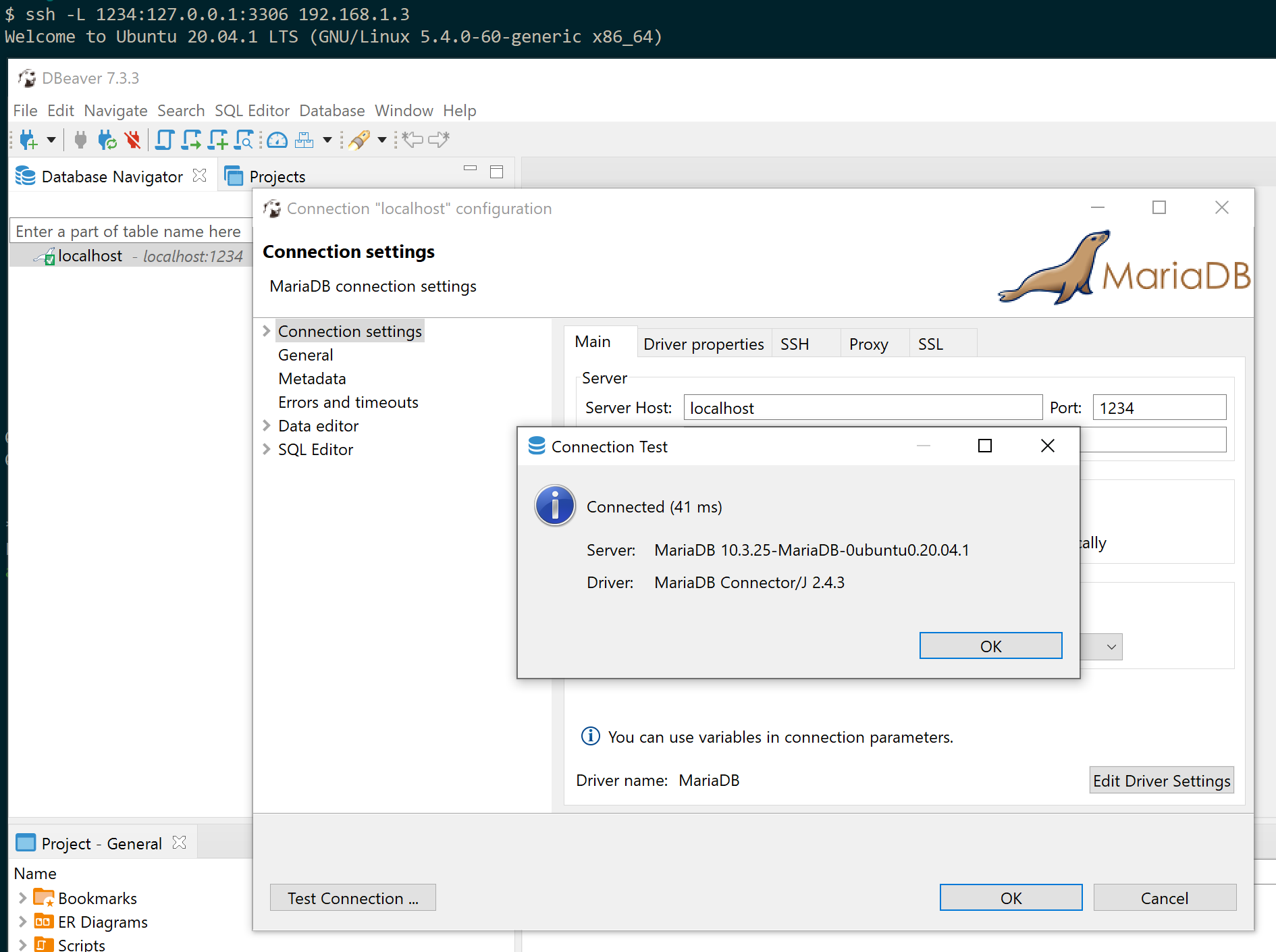
Task: Expand the Bookmarks folder
Action: coord(22,897)
